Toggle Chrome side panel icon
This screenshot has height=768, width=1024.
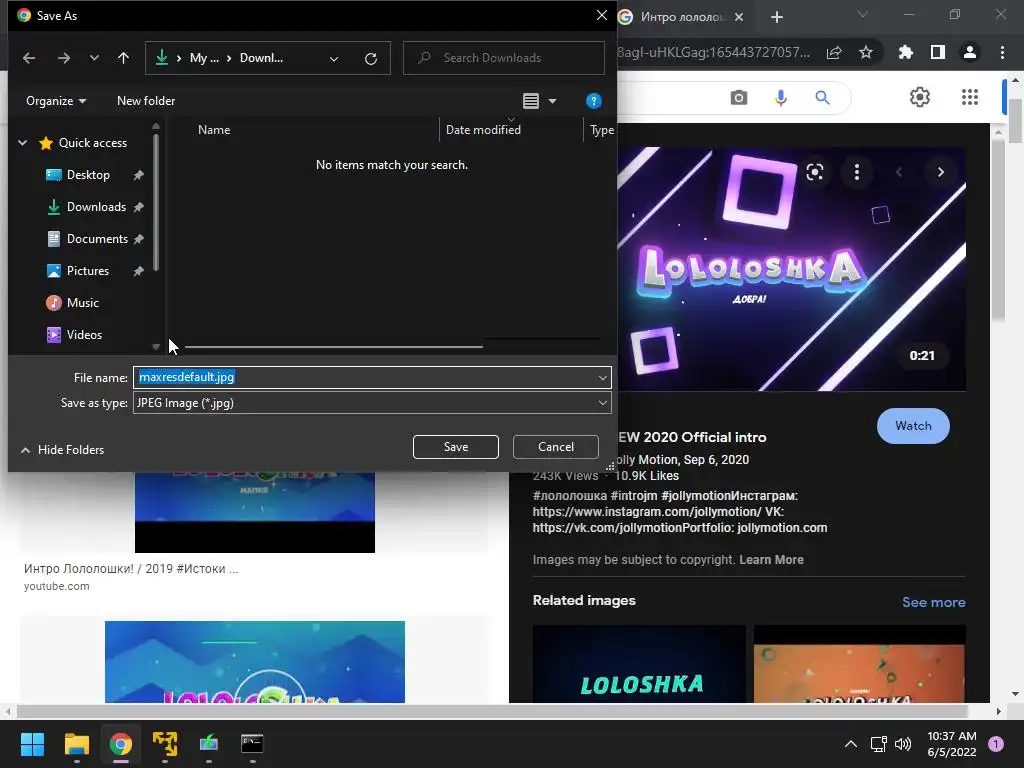[x=938, y=52]
